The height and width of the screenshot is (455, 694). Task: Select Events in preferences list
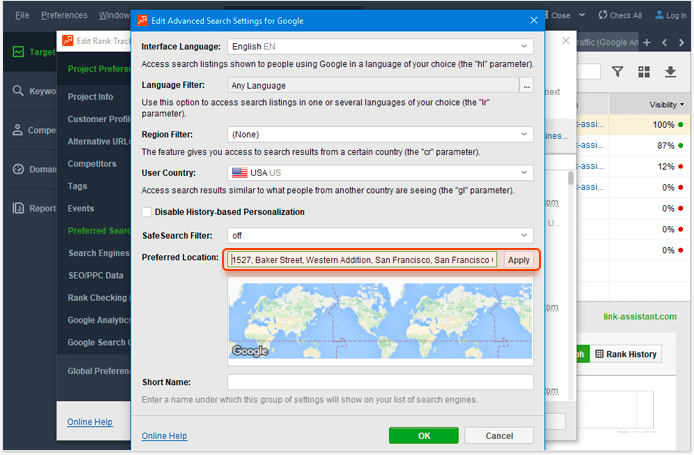tap(81, 208)
